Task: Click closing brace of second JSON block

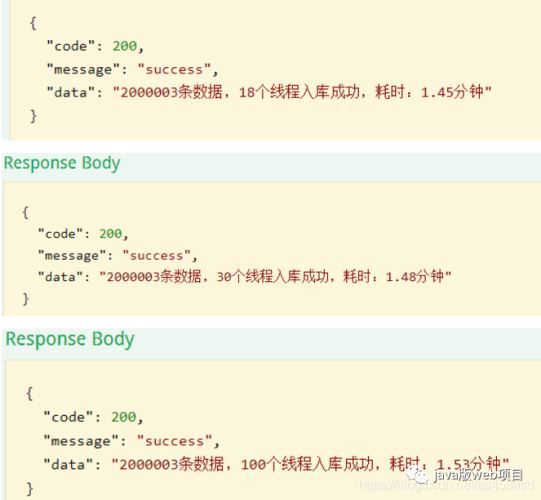Action: click(26, 298)
